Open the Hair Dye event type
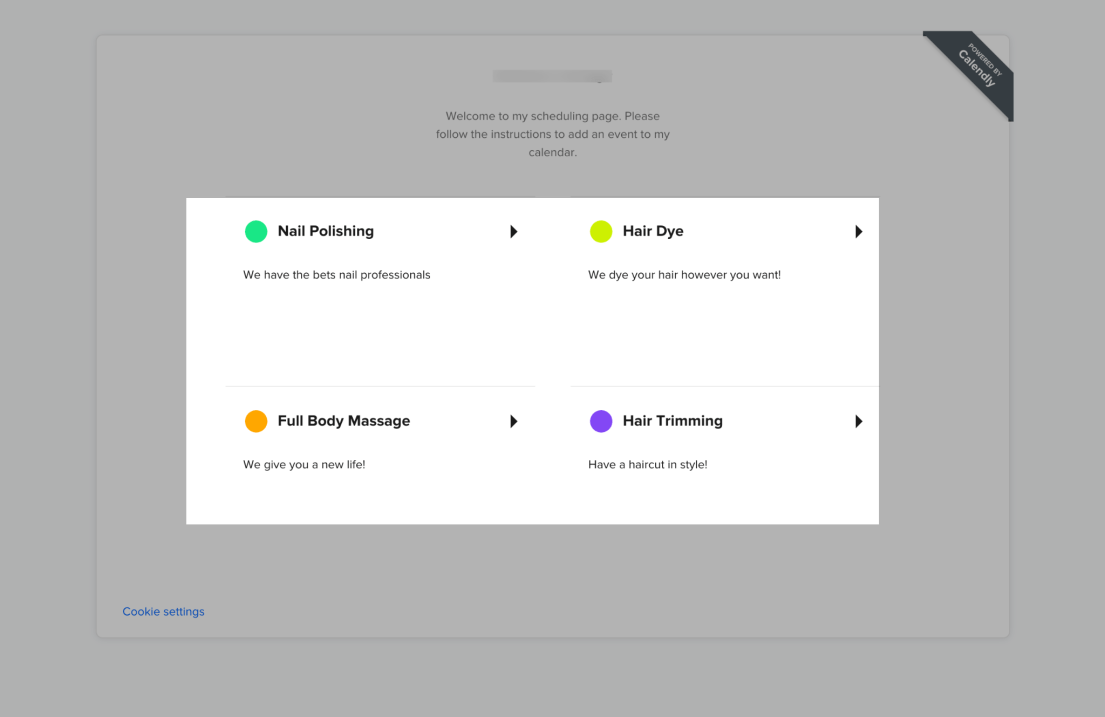This screenshot has width=1105, height=717. point(725,292)
